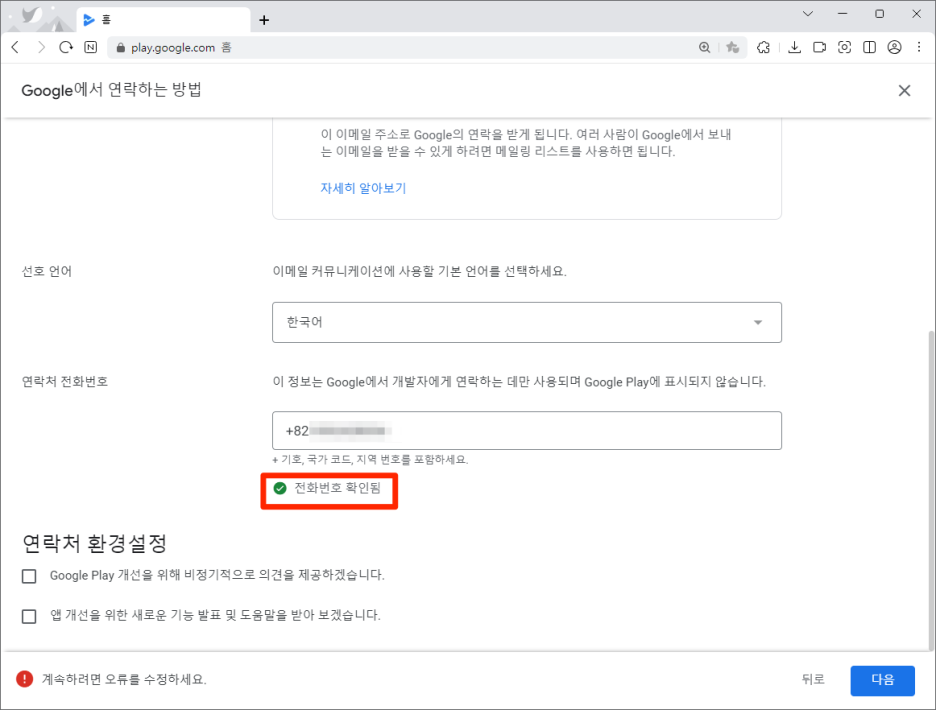Click the red error icon at the bottom
The width and height of the screenshot is (936, 710).
click(x=24, y=679)
